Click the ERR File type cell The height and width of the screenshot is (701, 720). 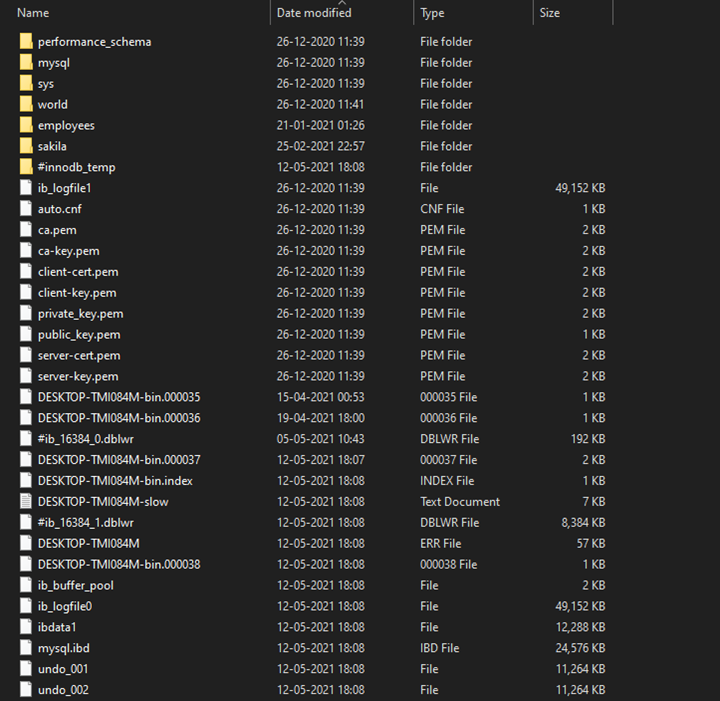440,543
